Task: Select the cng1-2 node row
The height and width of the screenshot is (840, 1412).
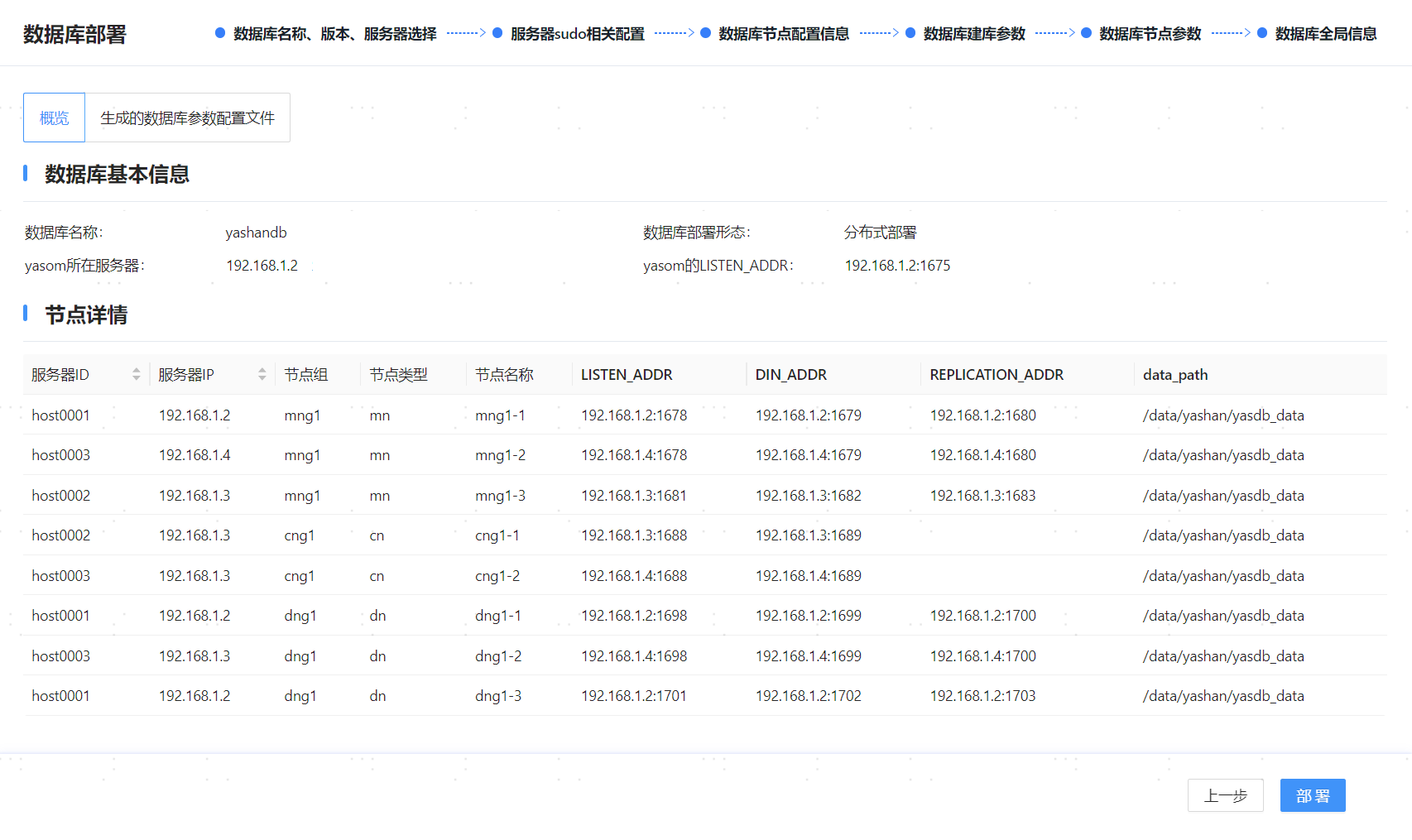Action: click(x=497, y=576)
